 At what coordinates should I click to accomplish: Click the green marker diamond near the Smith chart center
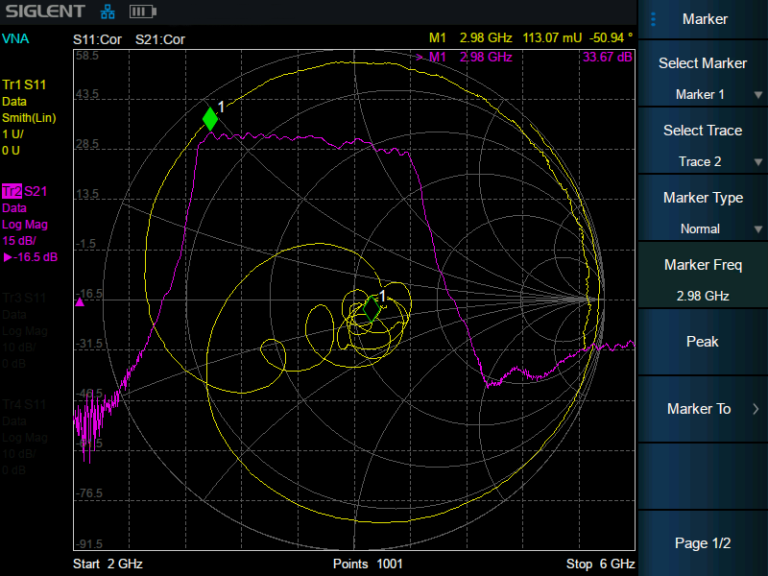[372, 308]
